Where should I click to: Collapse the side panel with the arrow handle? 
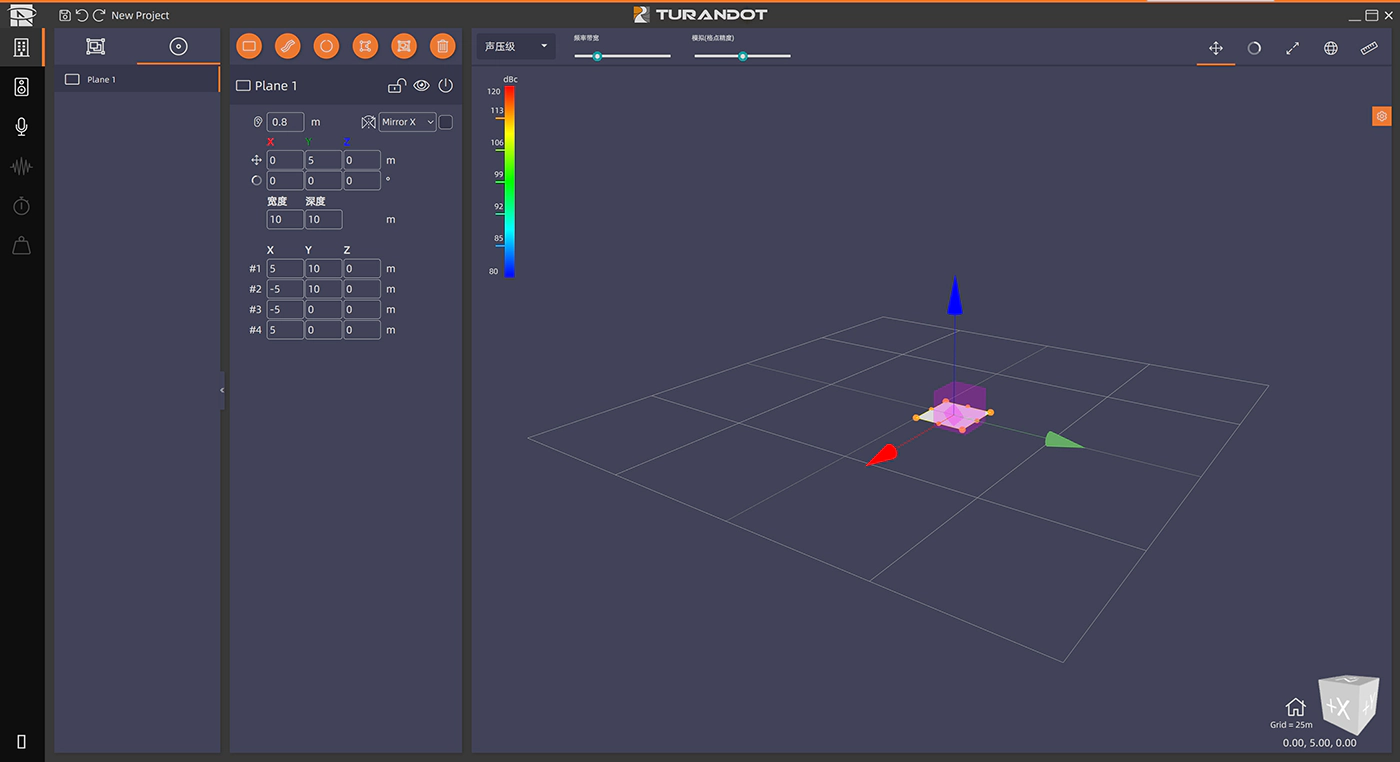(x=222, y=390)
